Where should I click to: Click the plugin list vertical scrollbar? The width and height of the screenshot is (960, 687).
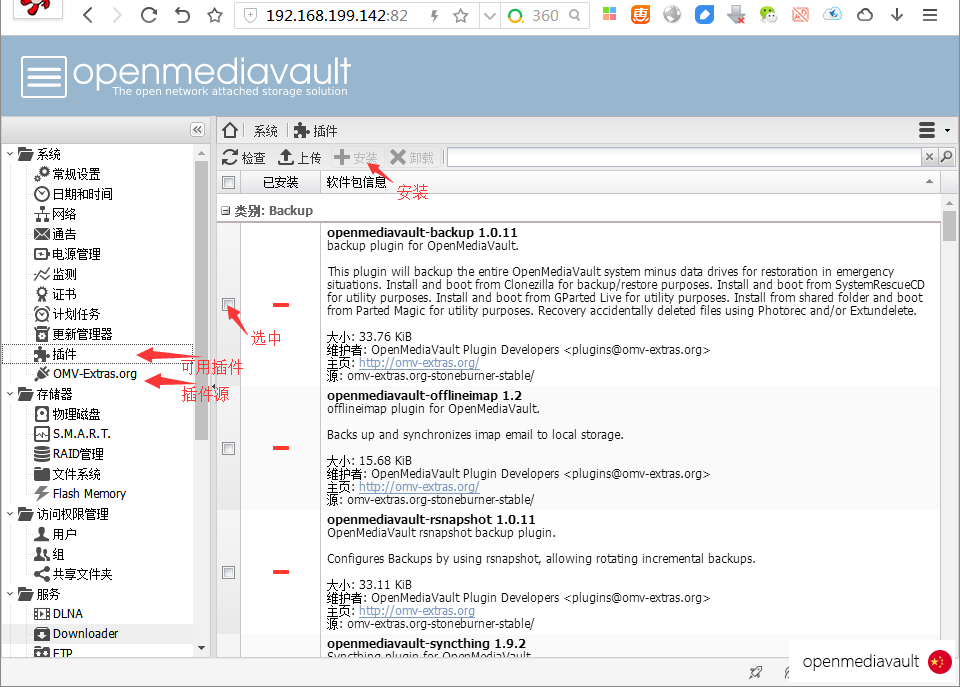pyautogui.click(x=948, y=400)
